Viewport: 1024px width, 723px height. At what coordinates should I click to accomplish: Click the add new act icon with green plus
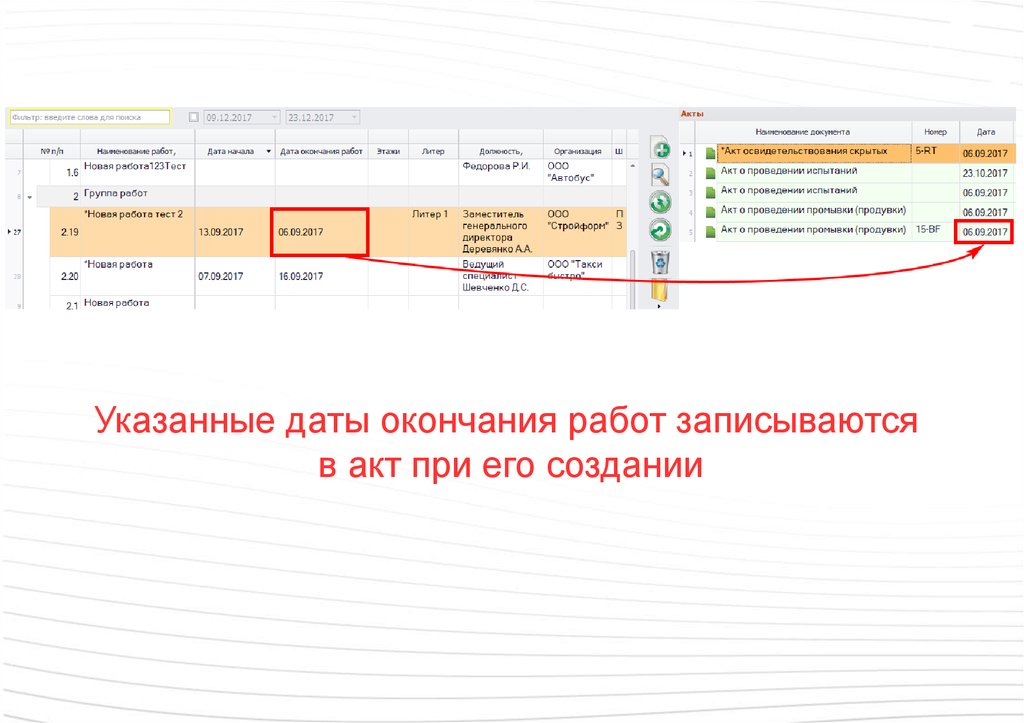661,150
